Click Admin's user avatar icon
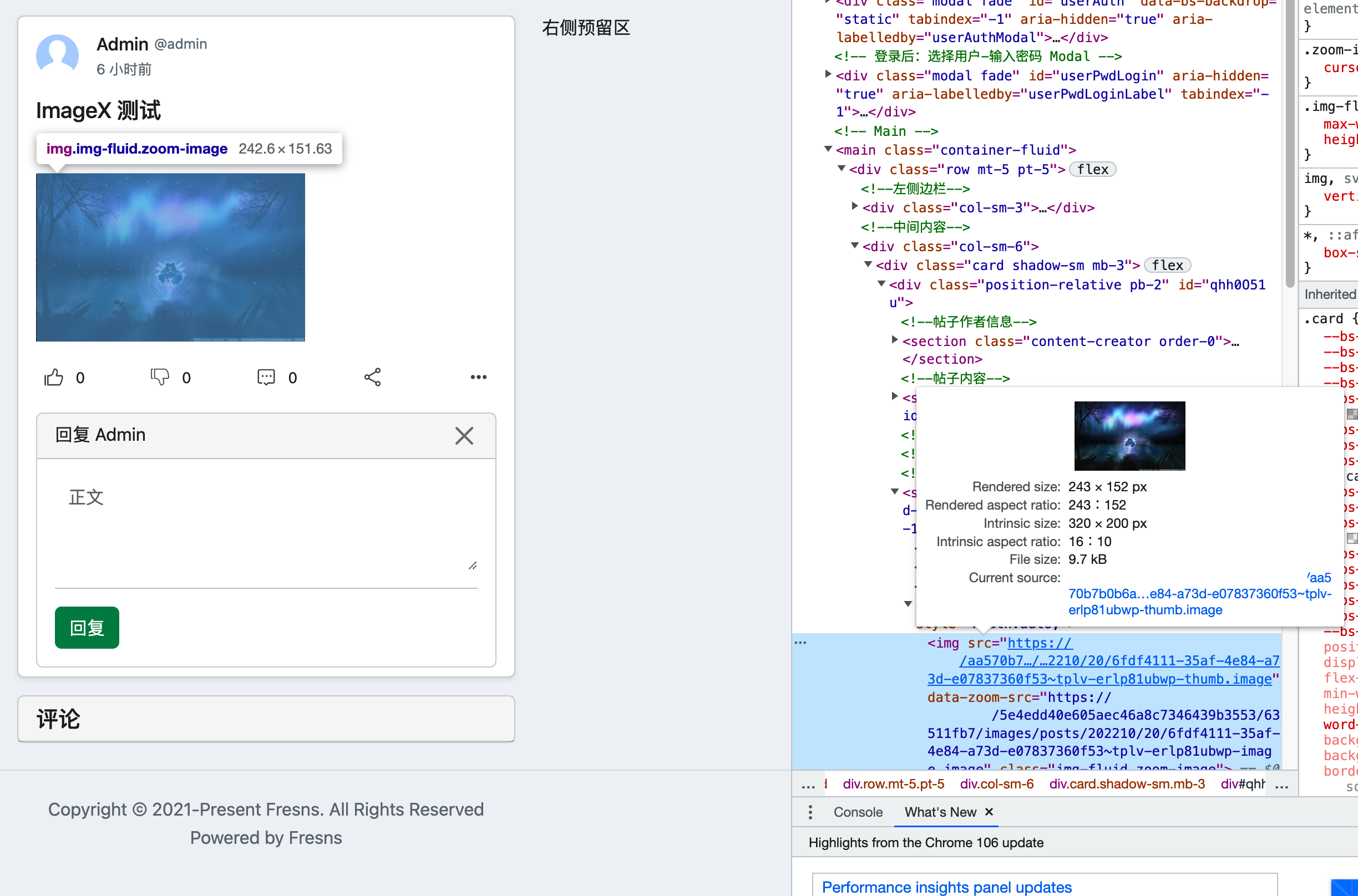The image size is (1358, 896). coord(57,55)
